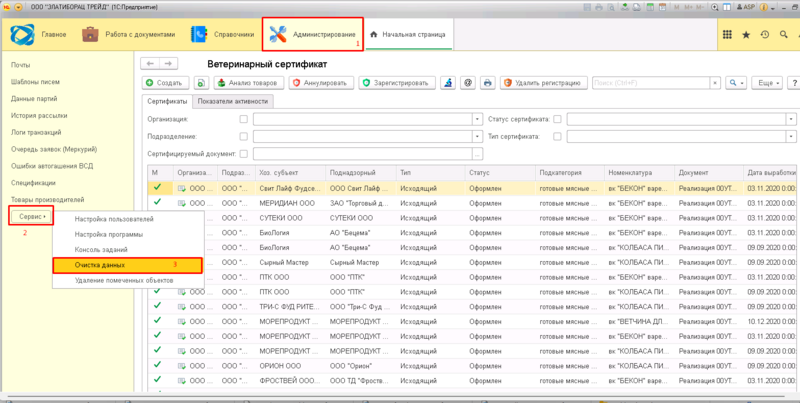Enable the Организация filter checkbox
800x403 pixels.
click(244, 118)
